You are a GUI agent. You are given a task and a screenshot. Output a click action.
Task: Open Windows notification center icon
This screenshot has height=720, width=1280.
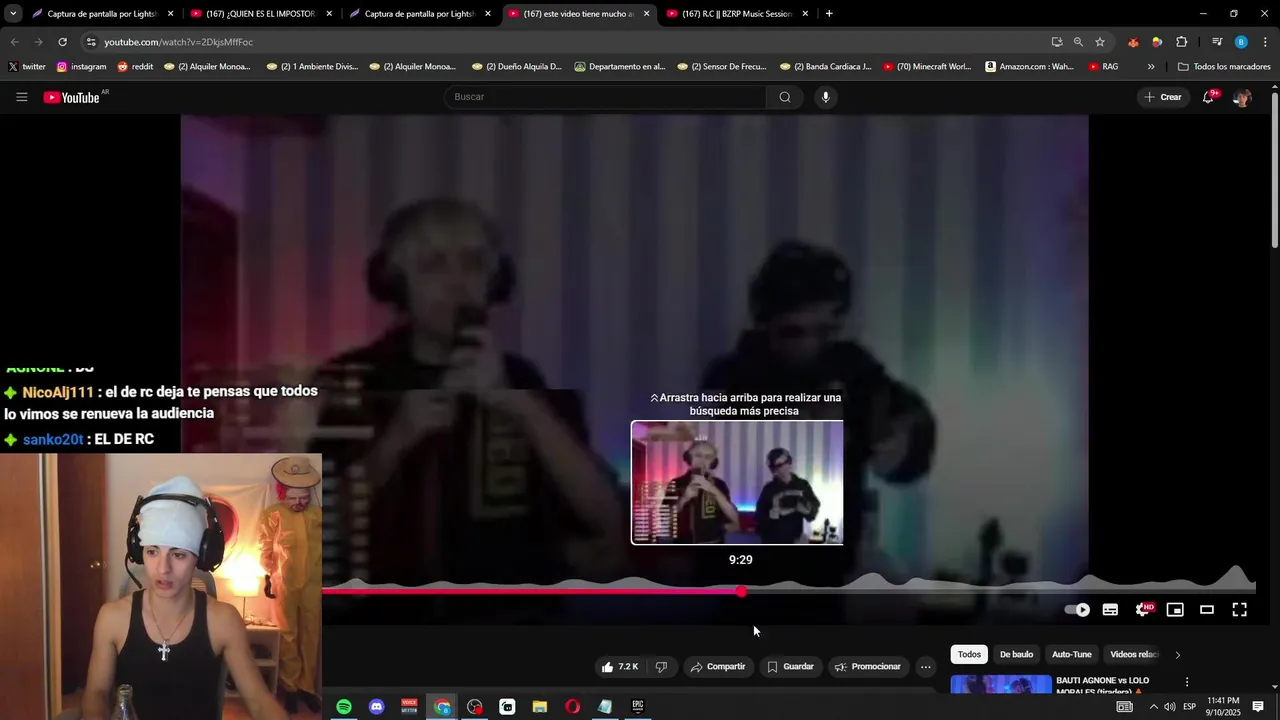(1258, 707)
